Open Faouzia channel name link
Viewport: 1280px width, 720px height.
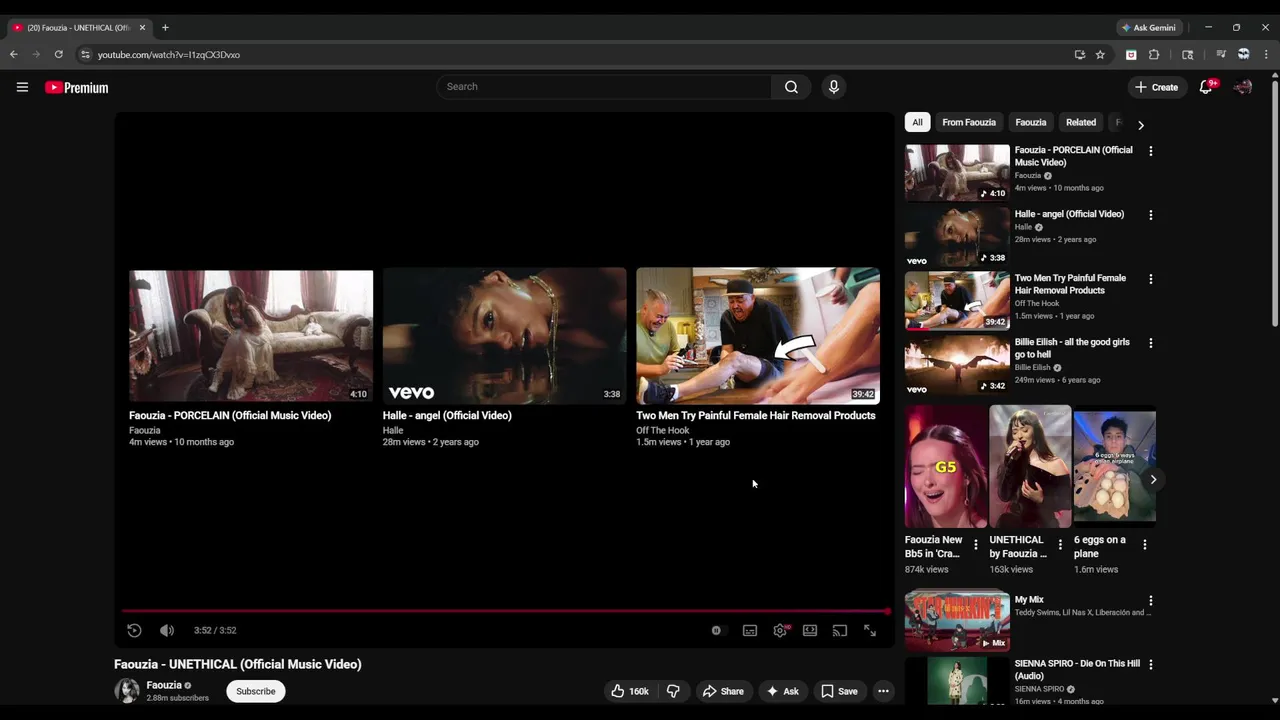(164, 685)
